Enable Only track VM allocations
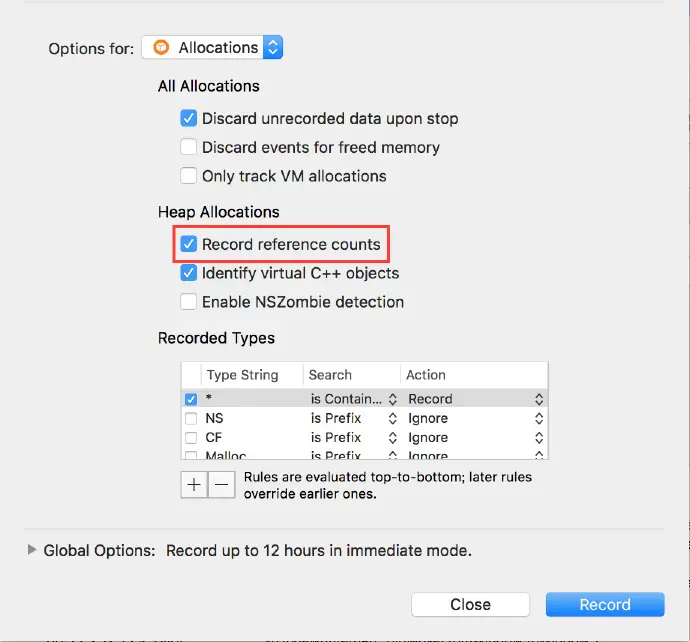The height and width of the screenshot is (642, 690). [188, 176]
